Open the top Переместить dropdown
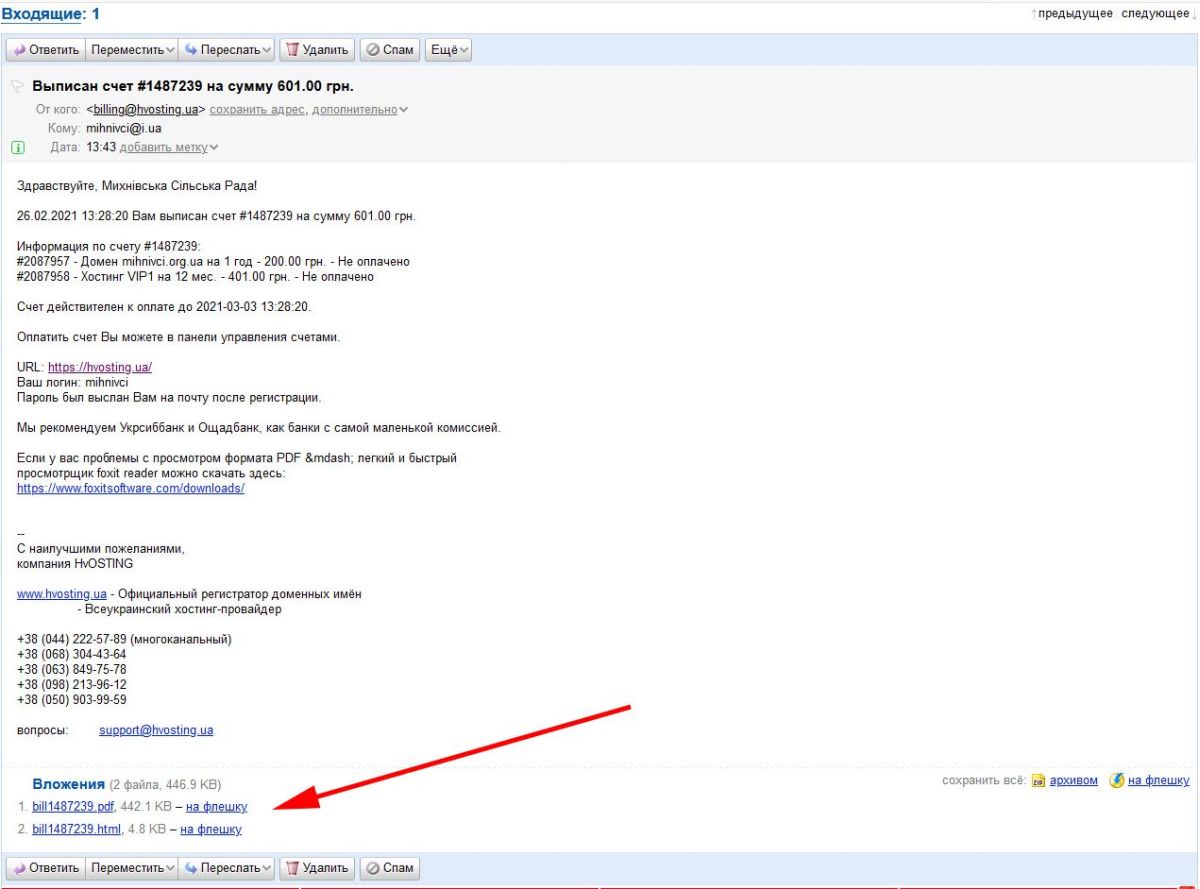The width and height of the screenshot is (1200, 889). 132,50
